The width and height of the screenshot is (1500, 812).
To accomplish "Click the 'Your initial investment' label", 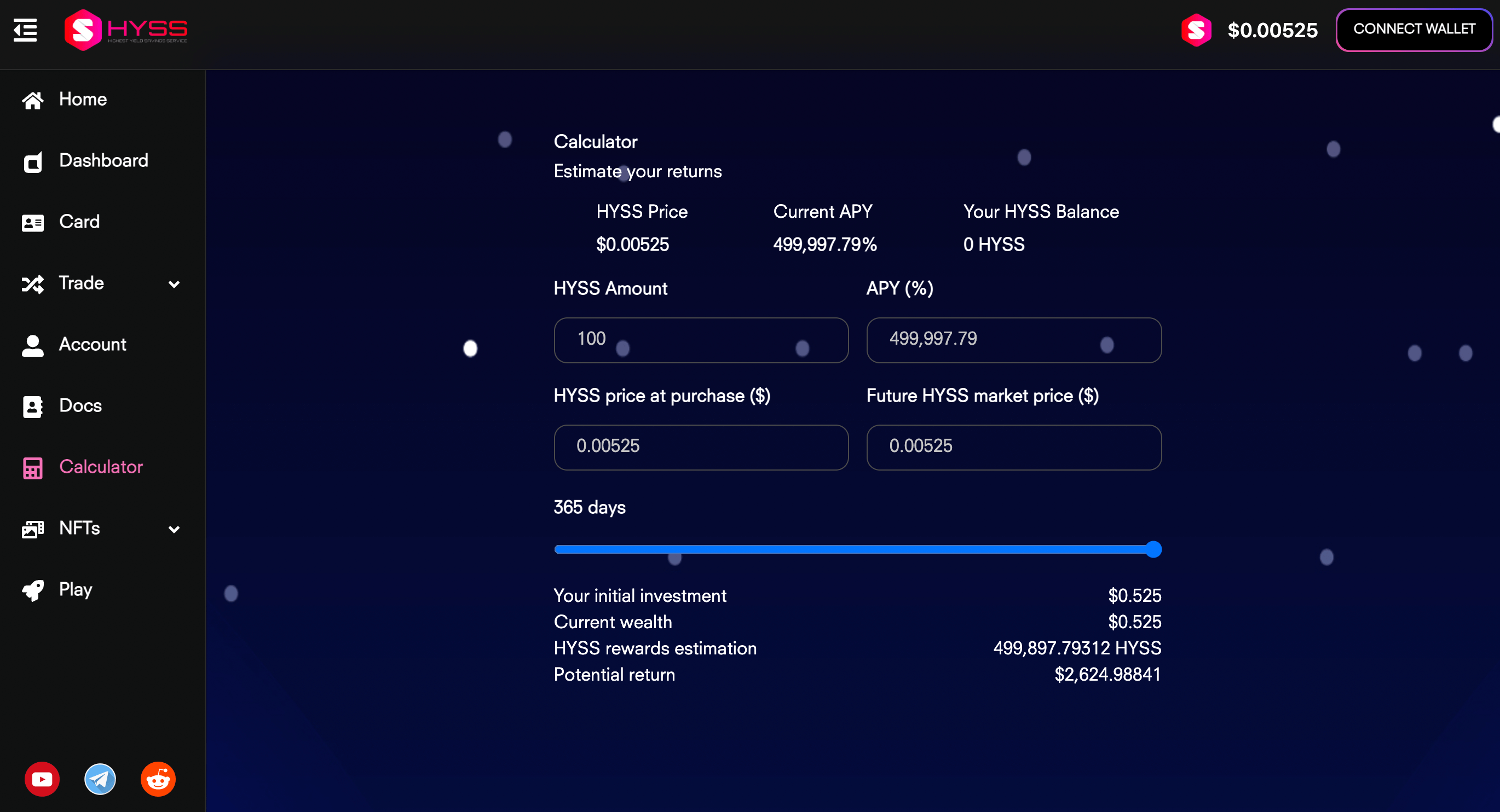I will coord(640,596).
